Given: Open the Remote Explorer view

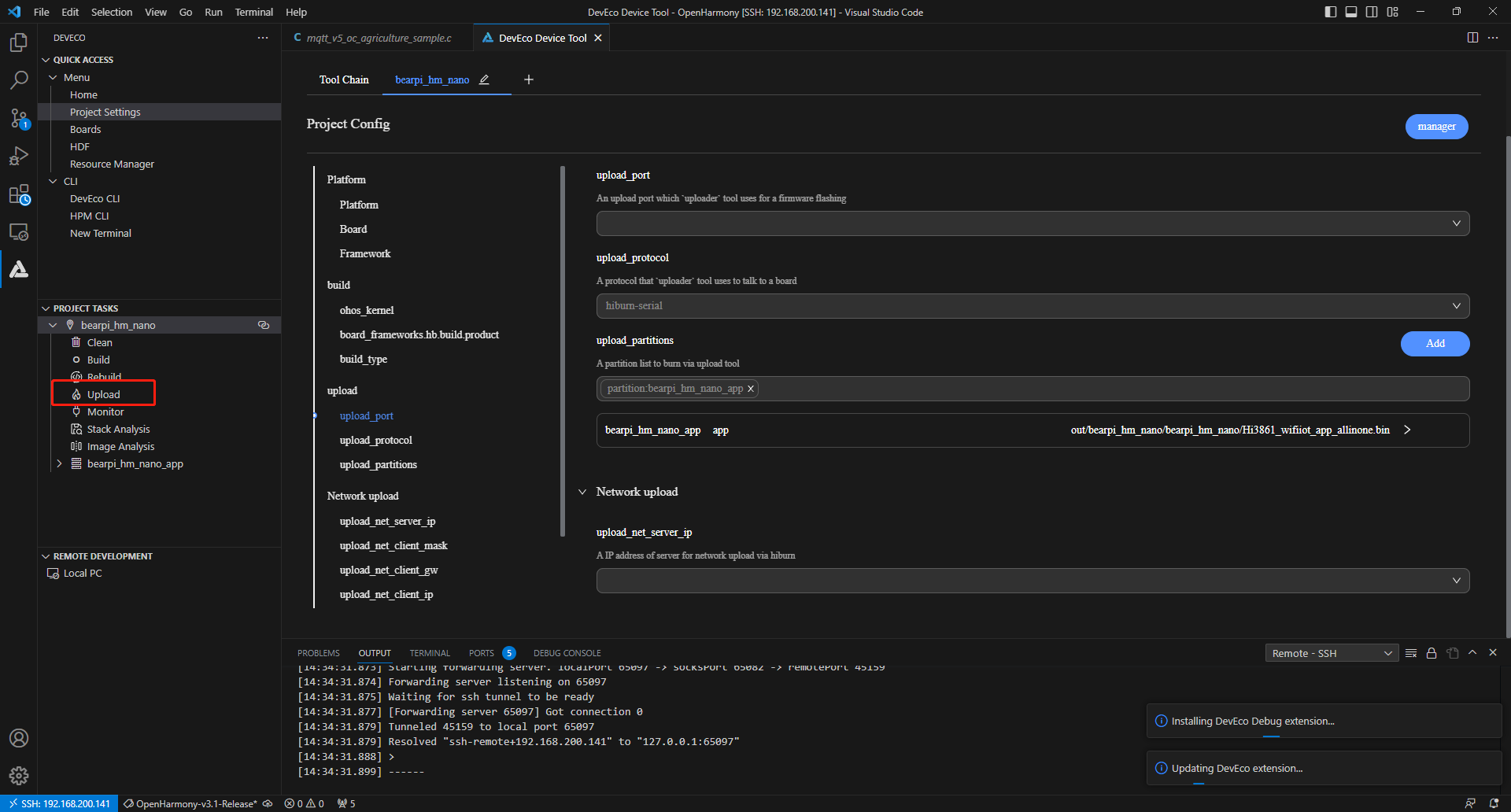Looking at the screenshot, I should (19, 232).
